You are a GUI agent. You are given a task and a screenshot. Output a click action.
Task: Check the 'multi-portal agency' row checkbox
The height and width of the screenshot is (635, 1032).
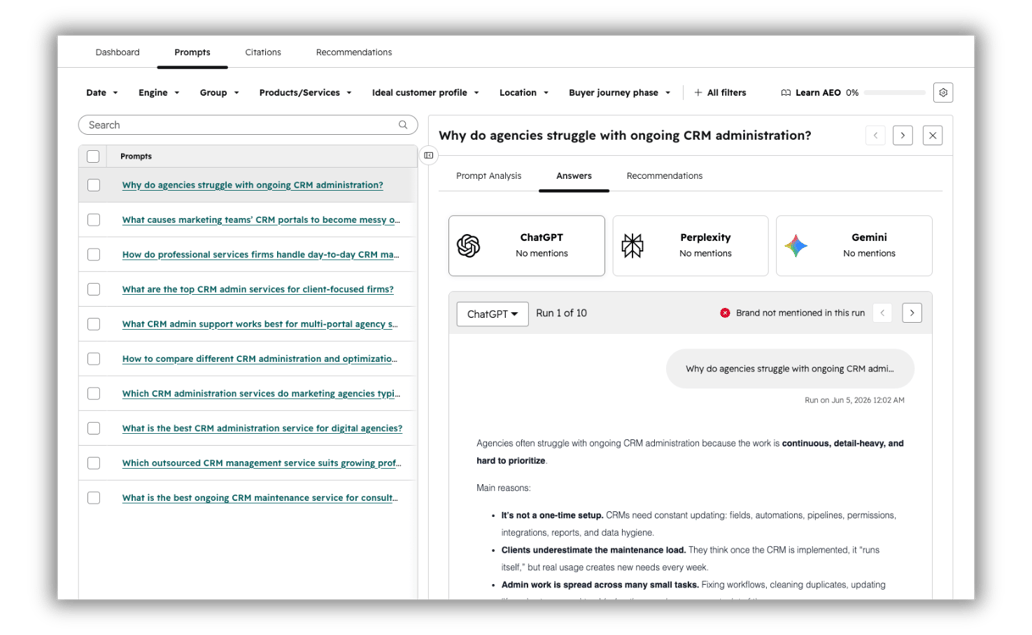point(93,324)
